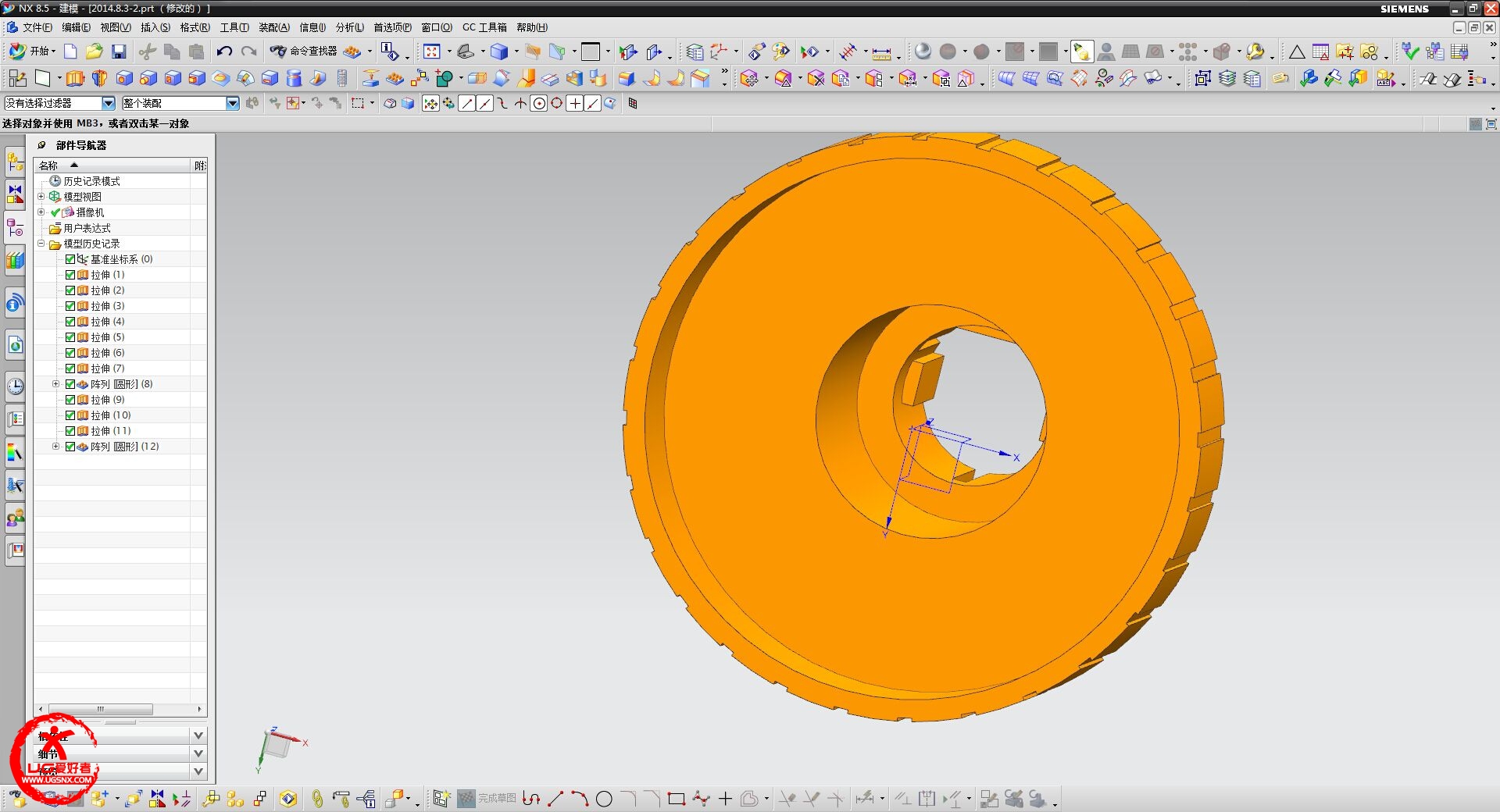The height and width of the screenshot is (812, 1500).
Task: Click the Fit view icon
Action: (432, 52)
